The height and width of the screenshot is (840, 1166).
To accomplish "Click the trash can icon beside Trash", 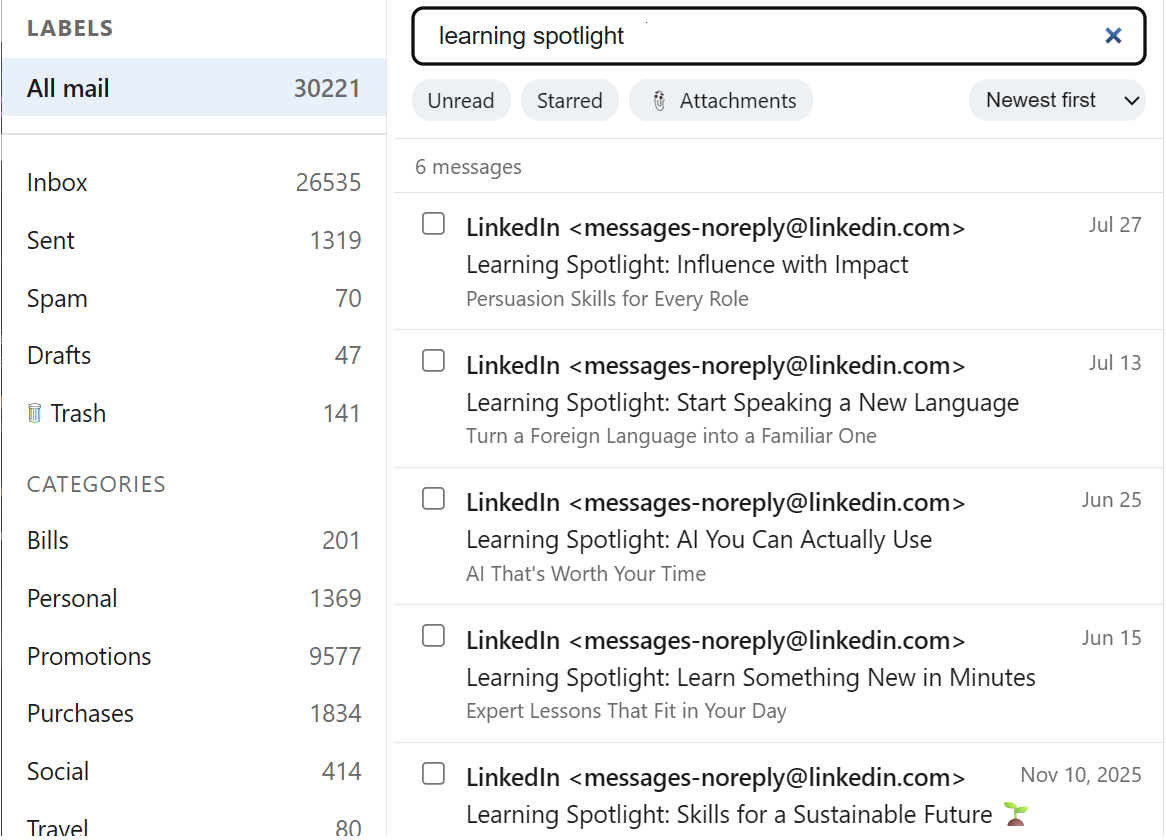I will tap(34, 413).
